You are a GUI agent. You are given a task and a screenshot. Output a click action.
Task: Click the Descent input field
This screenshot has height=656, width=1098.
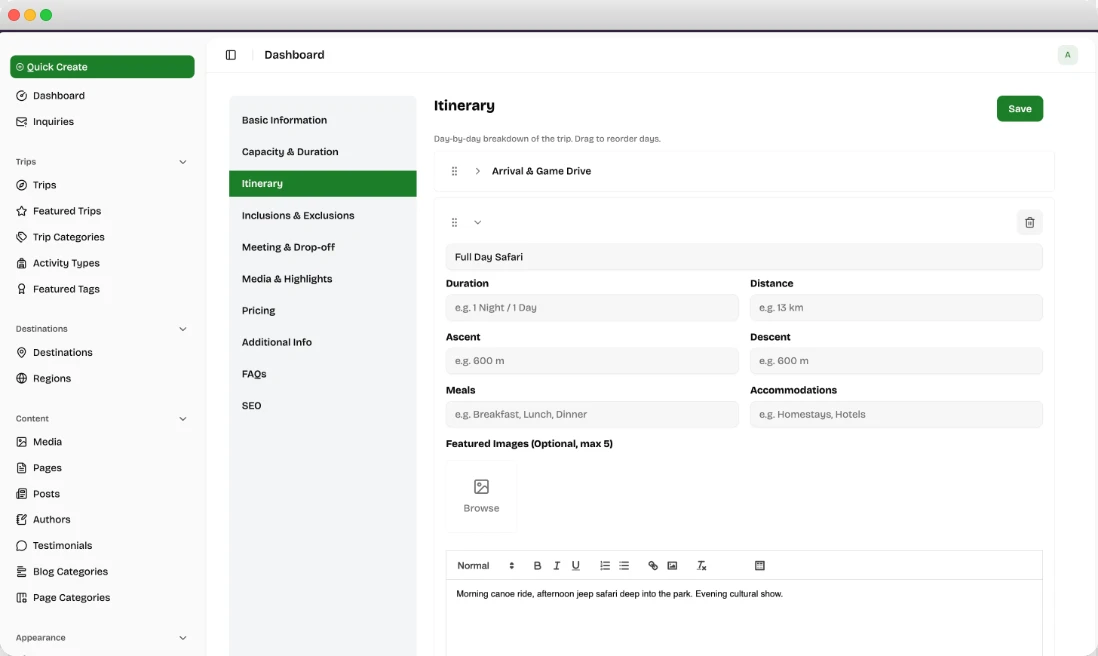point(896,361)
